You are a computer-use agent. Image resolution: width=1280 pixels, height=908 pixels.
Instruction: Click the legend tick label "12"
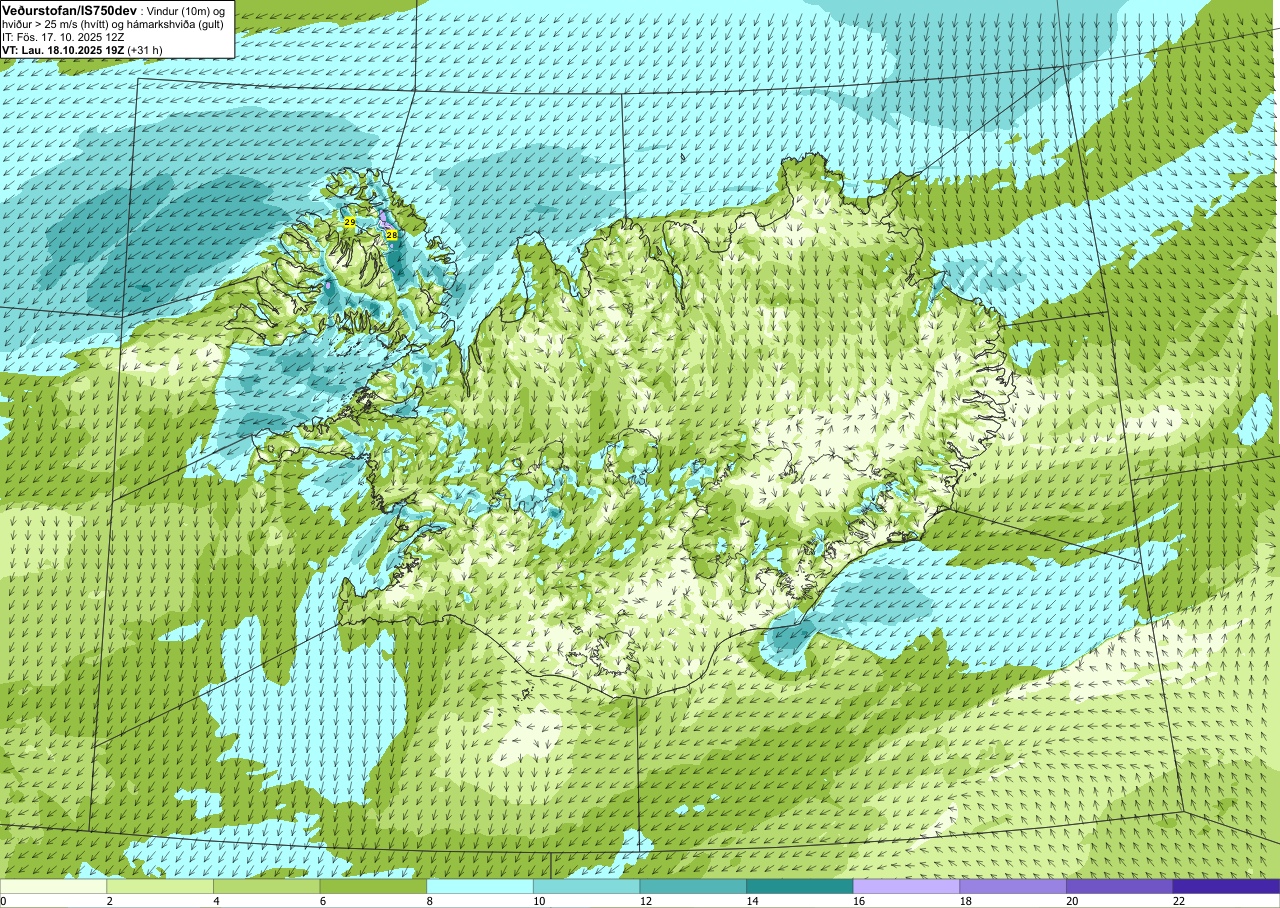tap(646, 901)
